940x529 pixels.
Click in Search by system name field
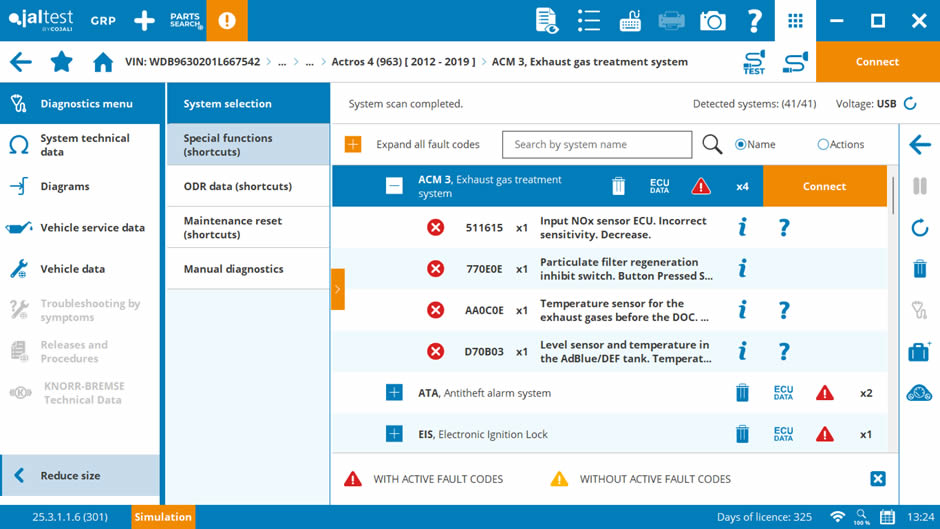pyautogui.click(x=597, y=145)
